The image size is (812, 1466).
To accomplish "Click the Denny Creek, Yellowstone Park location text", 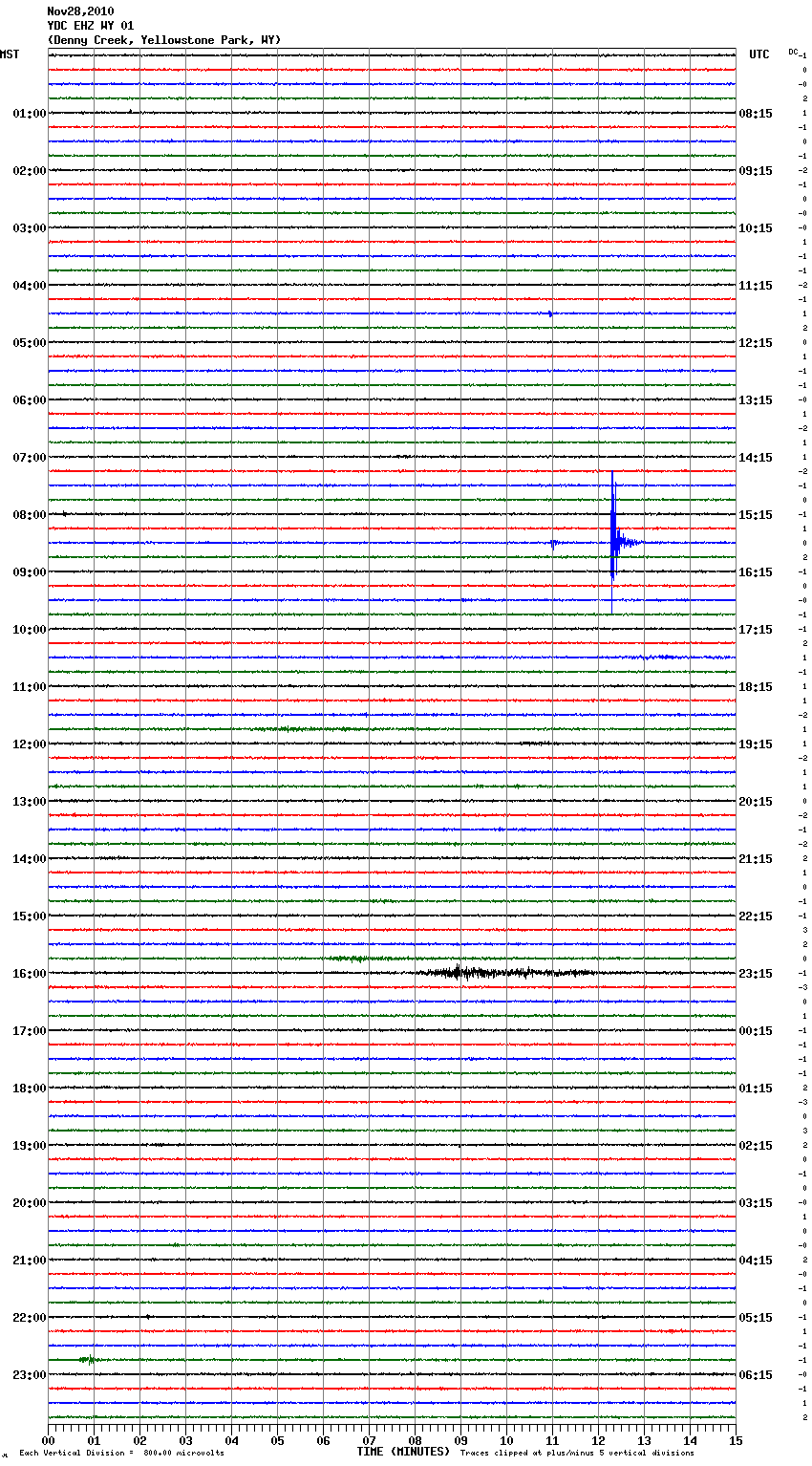I will 164,40.
